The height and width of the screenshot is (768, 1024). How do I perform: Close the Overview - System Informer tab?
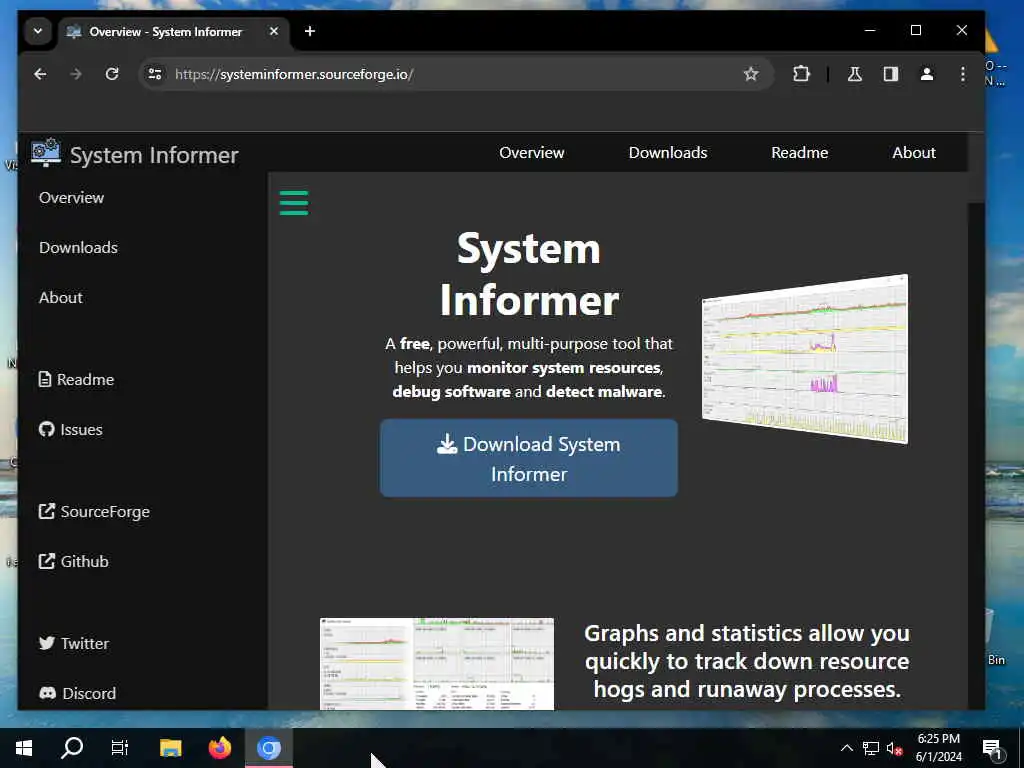[x=274, y=31]
